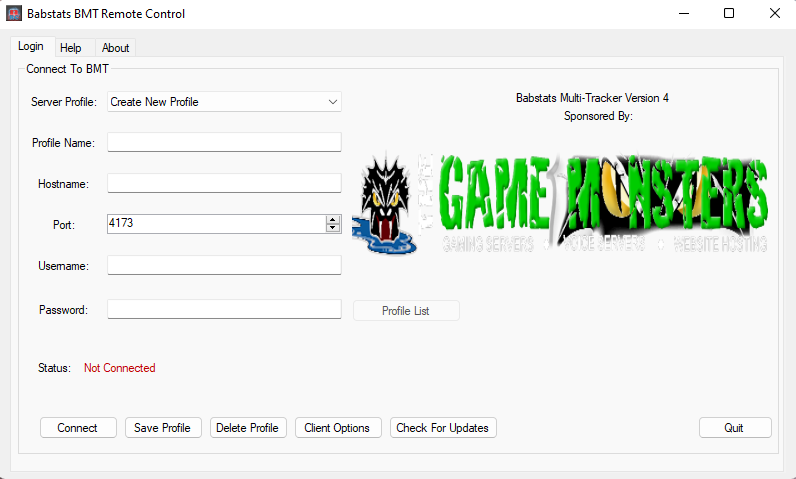Open the About tab
Viewport: 796px width, 479px height.
coord(115,48)
